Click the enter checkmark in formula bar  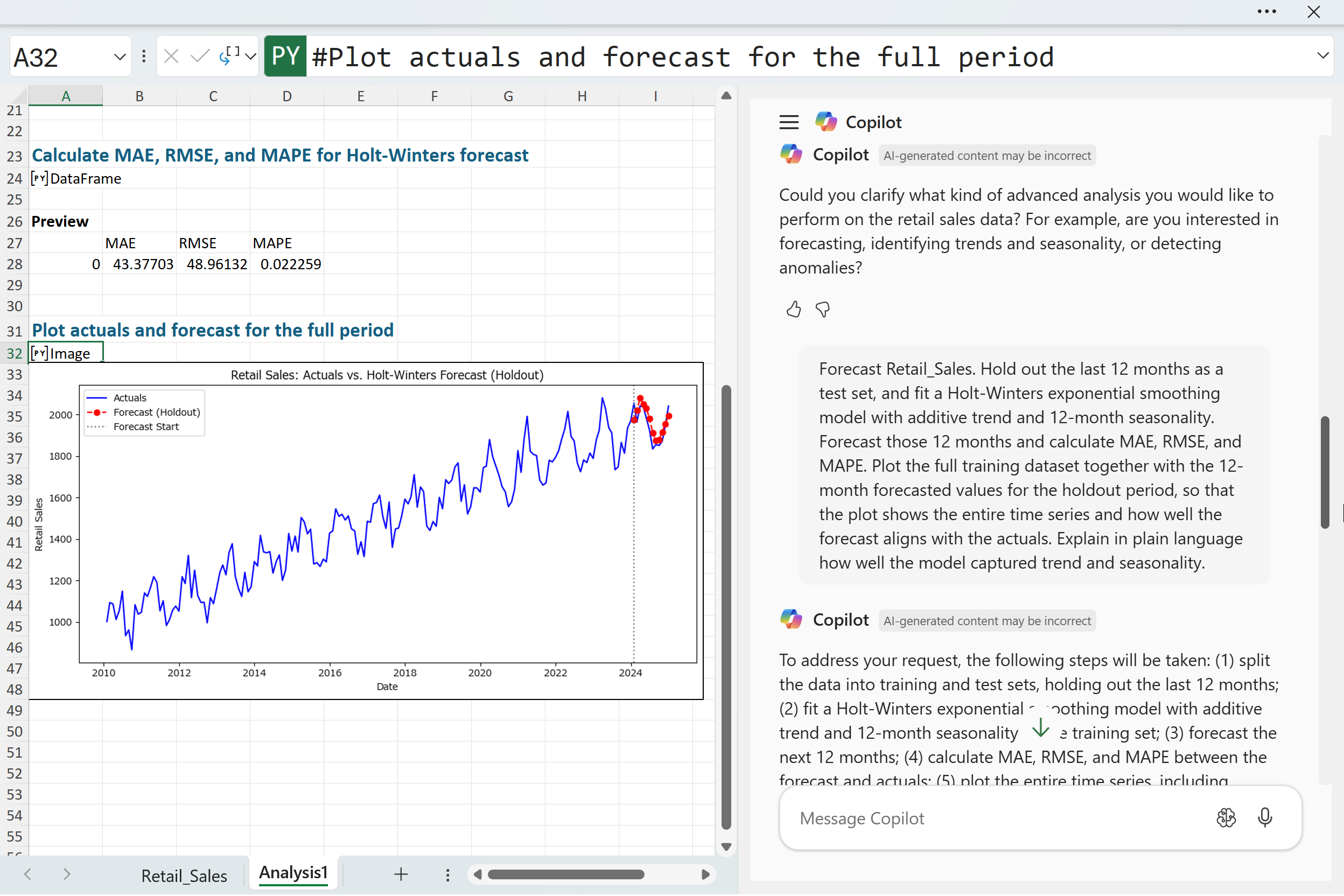(x=199, y=57)
